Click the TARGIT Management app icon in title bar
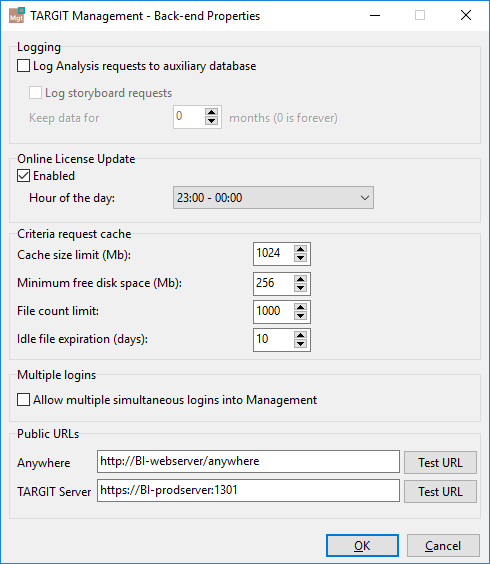 tap(17, 15)
